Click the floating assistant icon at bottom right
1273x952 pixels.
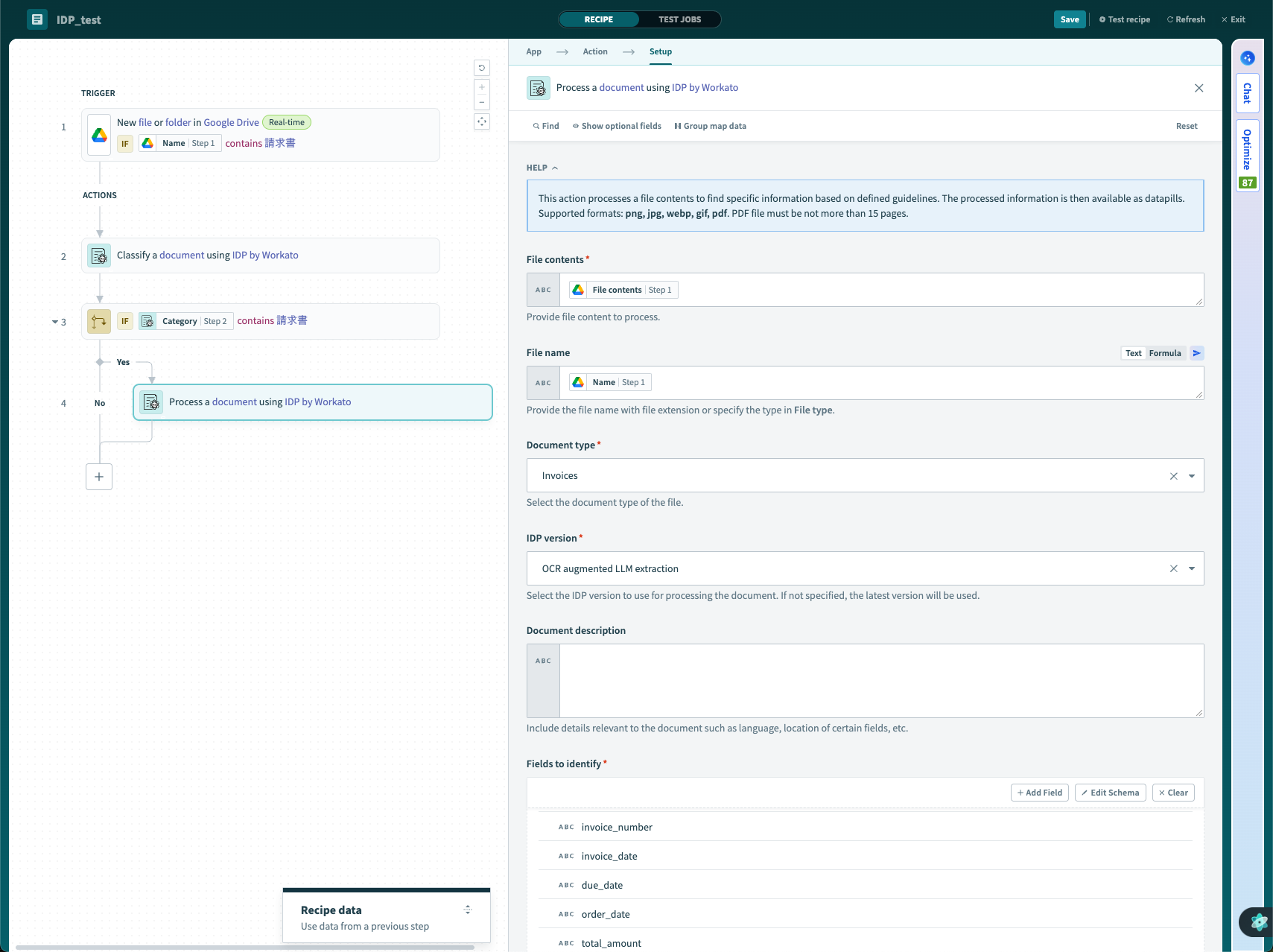pos(1258,922)
